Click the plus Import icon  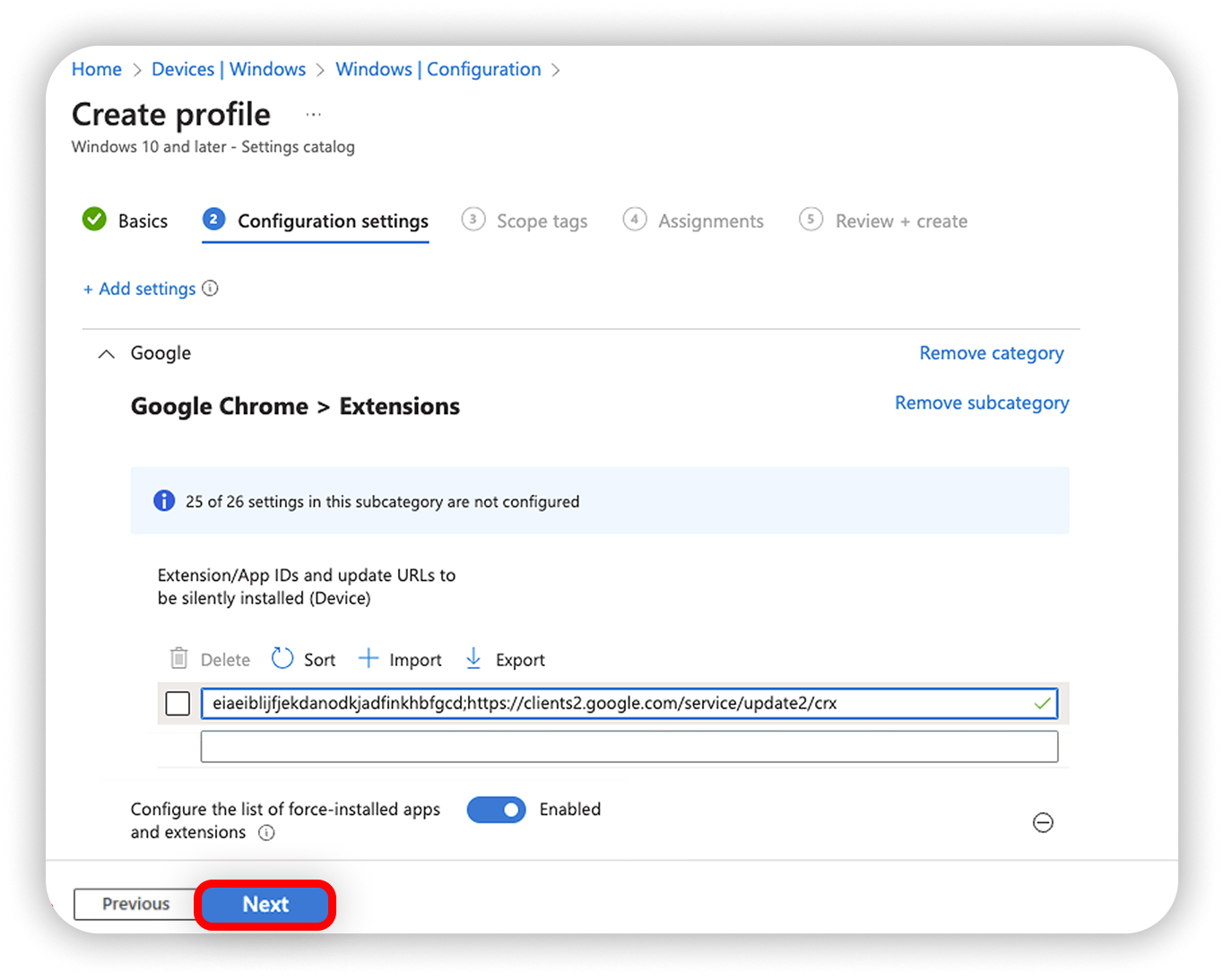point(368,658)
